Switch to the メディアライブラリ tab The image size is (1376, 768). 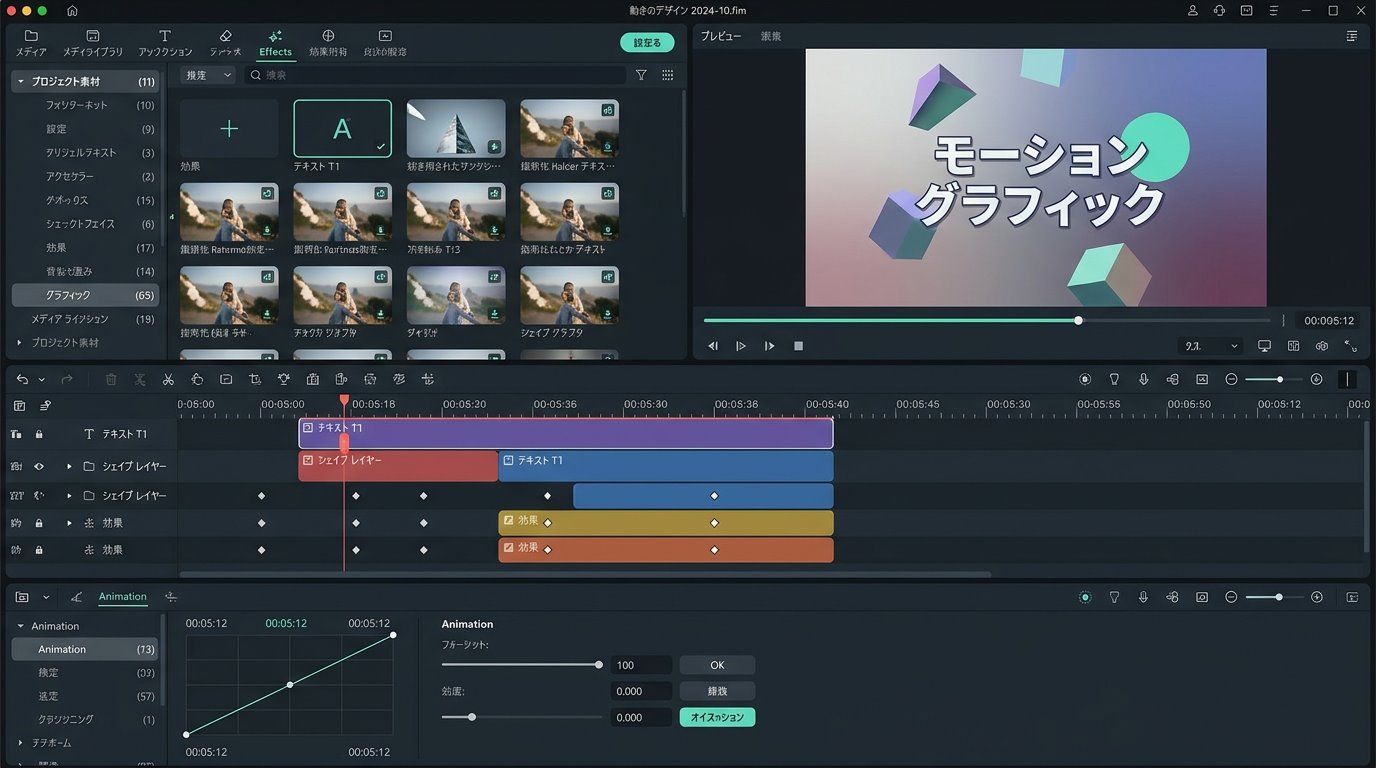(x=93, y=43)
